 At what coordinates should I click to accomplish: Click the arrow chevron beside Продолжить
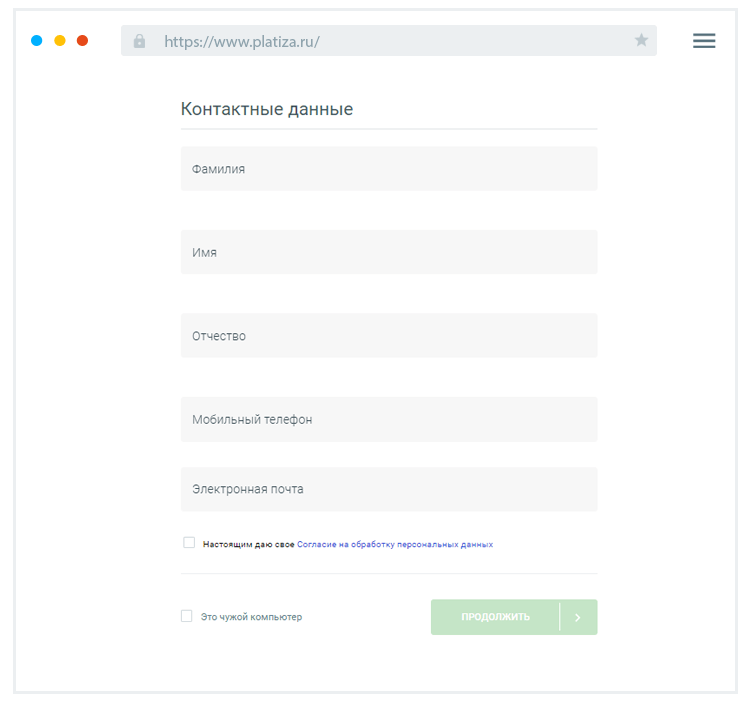[x=578, y=617]
